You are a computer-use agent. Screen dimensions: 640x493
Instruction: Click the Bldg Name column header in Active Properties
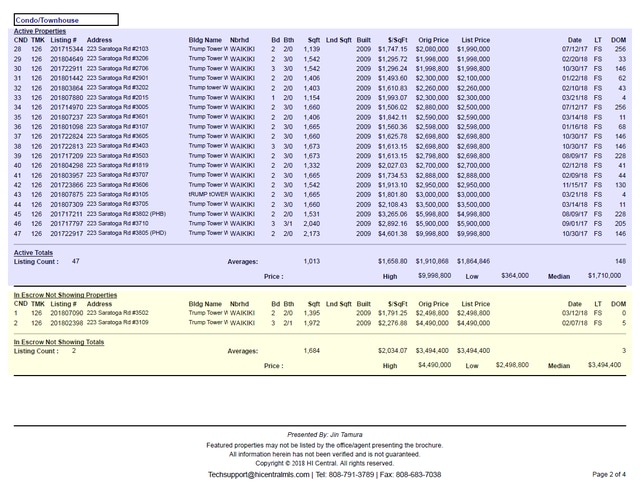(x=206, y=39)
